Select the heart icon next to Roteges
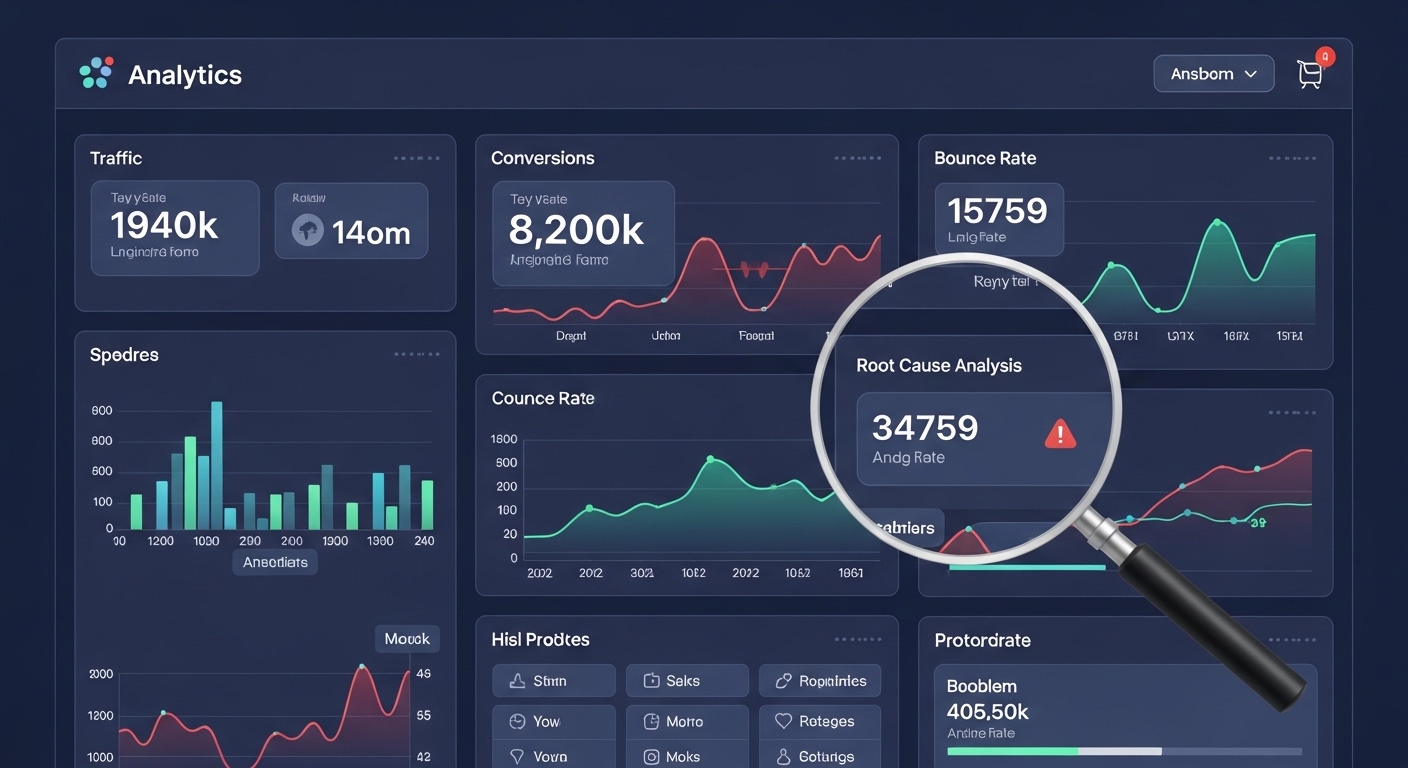1408x768 pixels. (783, 721)
